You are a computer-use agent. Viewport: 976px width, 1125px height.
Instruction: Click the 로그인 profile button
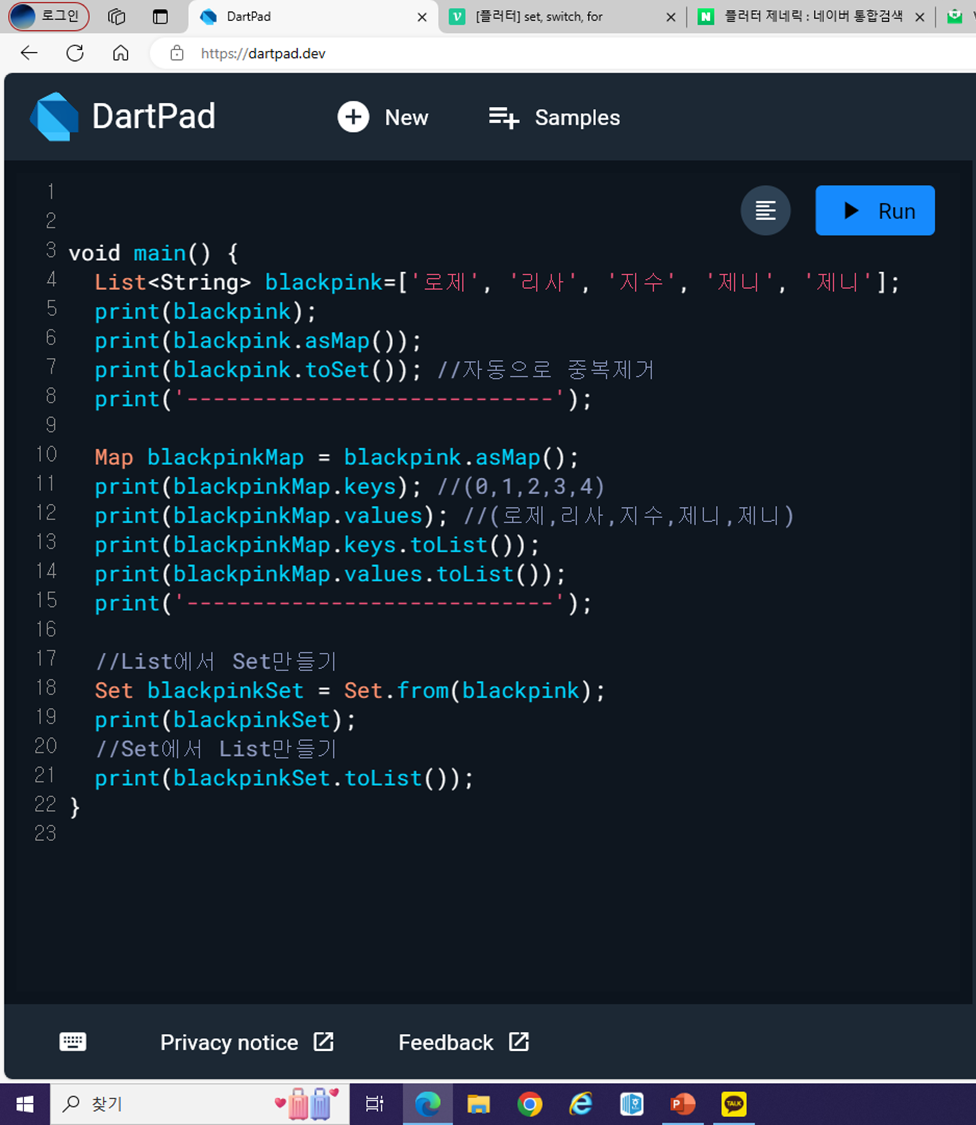(49, 17)
